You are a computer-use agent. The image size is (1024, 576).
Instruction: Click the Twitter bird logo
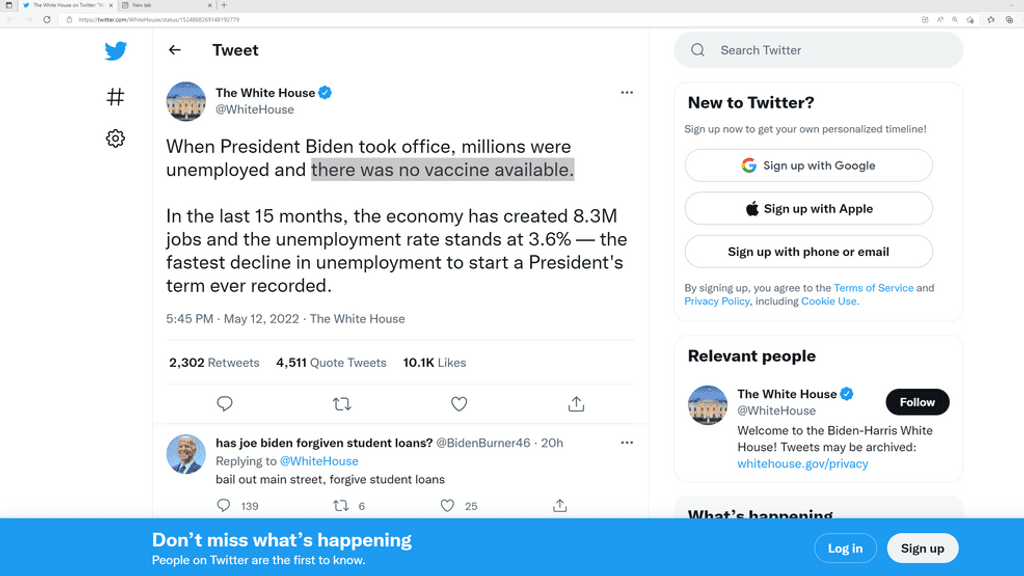116,51
